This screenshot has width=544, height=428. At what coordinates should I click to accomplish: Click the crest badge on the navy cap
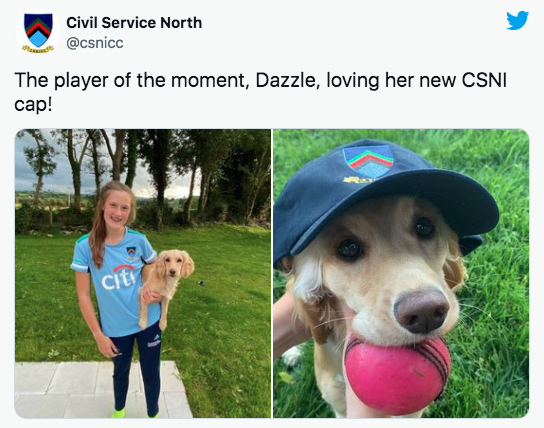tap(368, 161)
